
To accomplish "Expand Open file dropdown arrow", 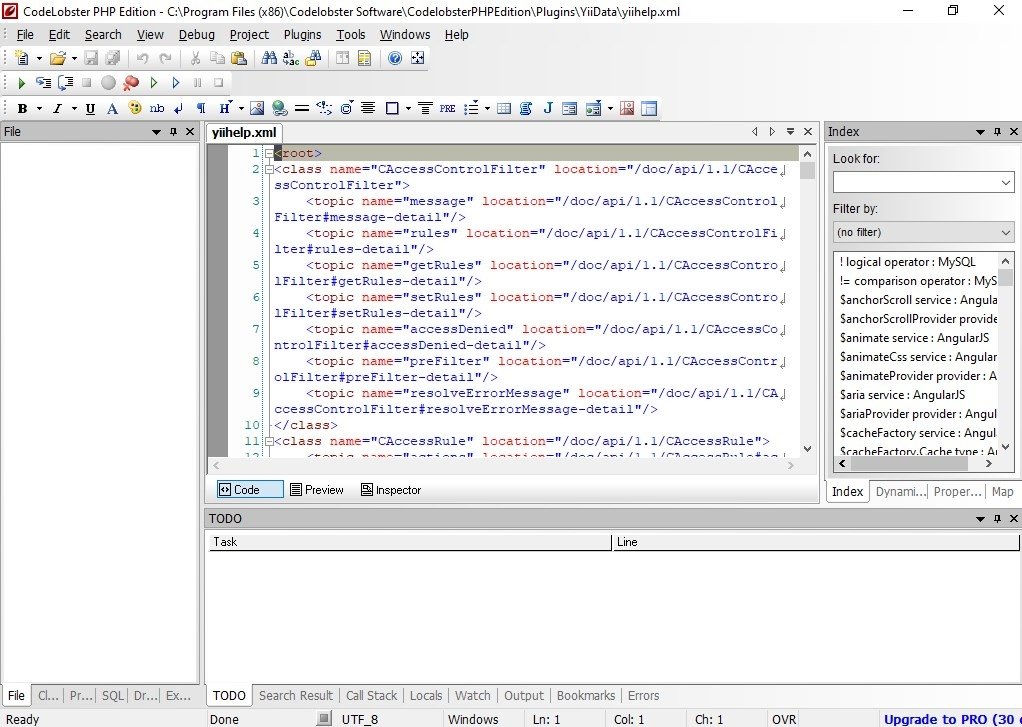I will [74, 58].
